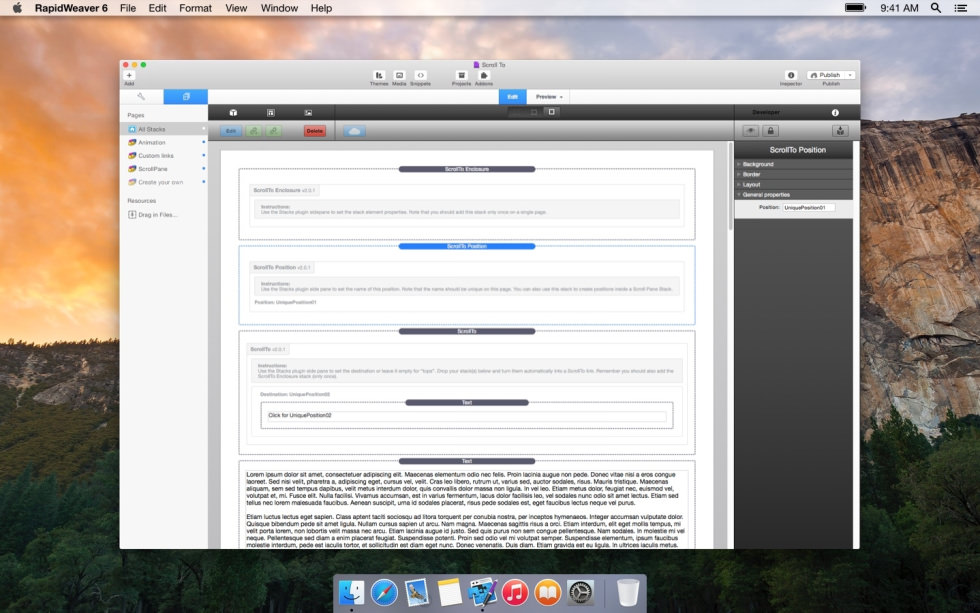Open the Stacks elements library cube icon
The width and height of the screenshot is (980, 613).
pos(233,112)
